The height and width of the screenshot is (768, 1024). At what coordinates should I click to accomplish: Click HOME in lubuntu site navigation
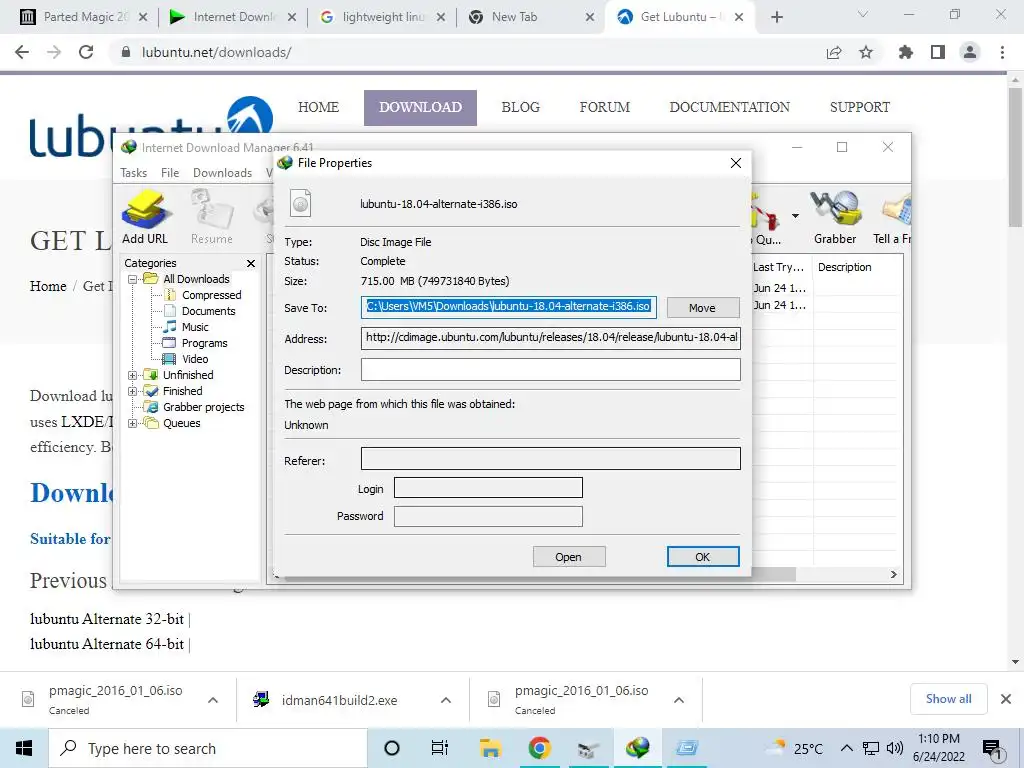(319, 107)
